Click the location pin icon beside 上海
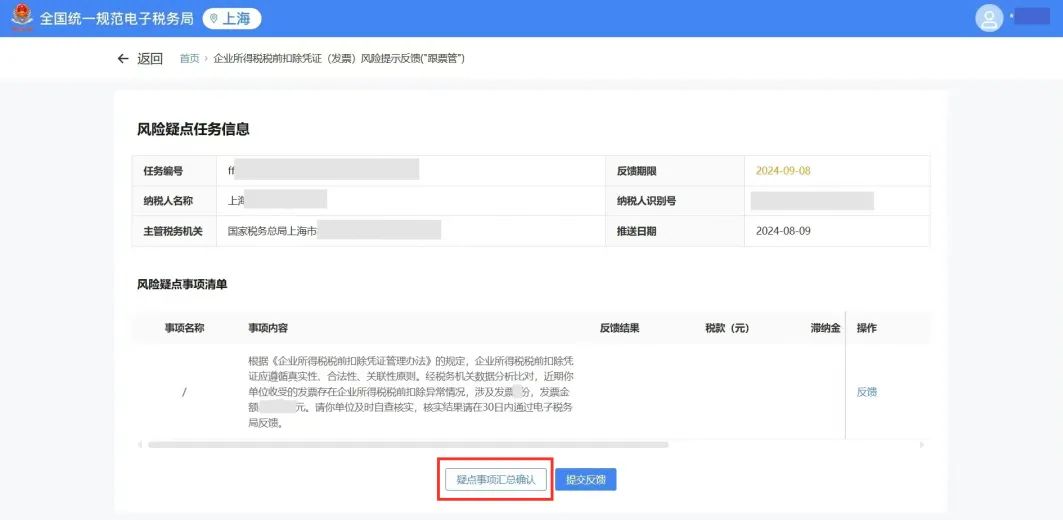The image size is (1063, 520). coord(214,19)
